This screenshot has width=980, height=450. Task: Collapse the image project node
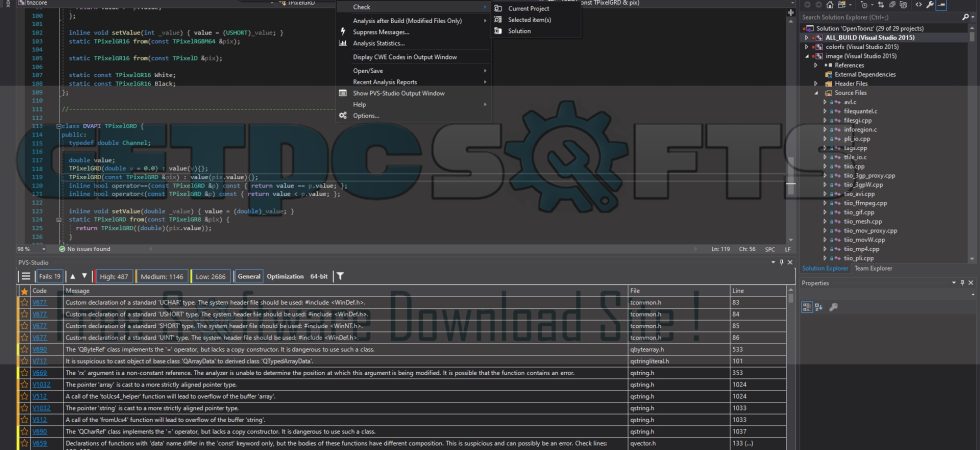(807, 56)
